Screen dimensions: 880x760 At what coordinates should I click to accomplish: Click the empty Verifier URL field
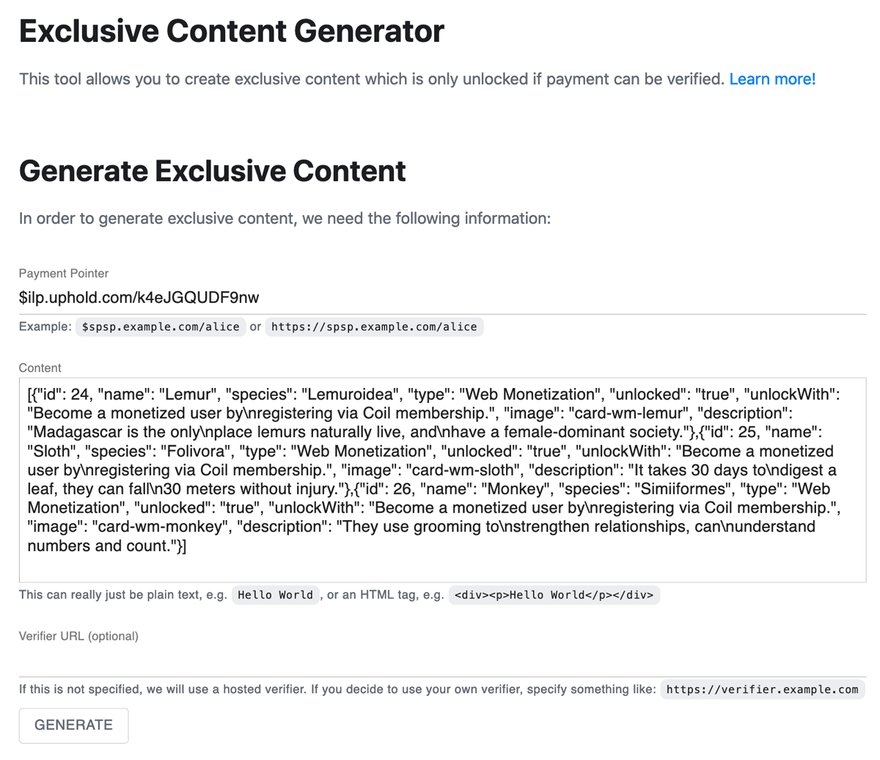pyautogui.click(x=442, y=660)
